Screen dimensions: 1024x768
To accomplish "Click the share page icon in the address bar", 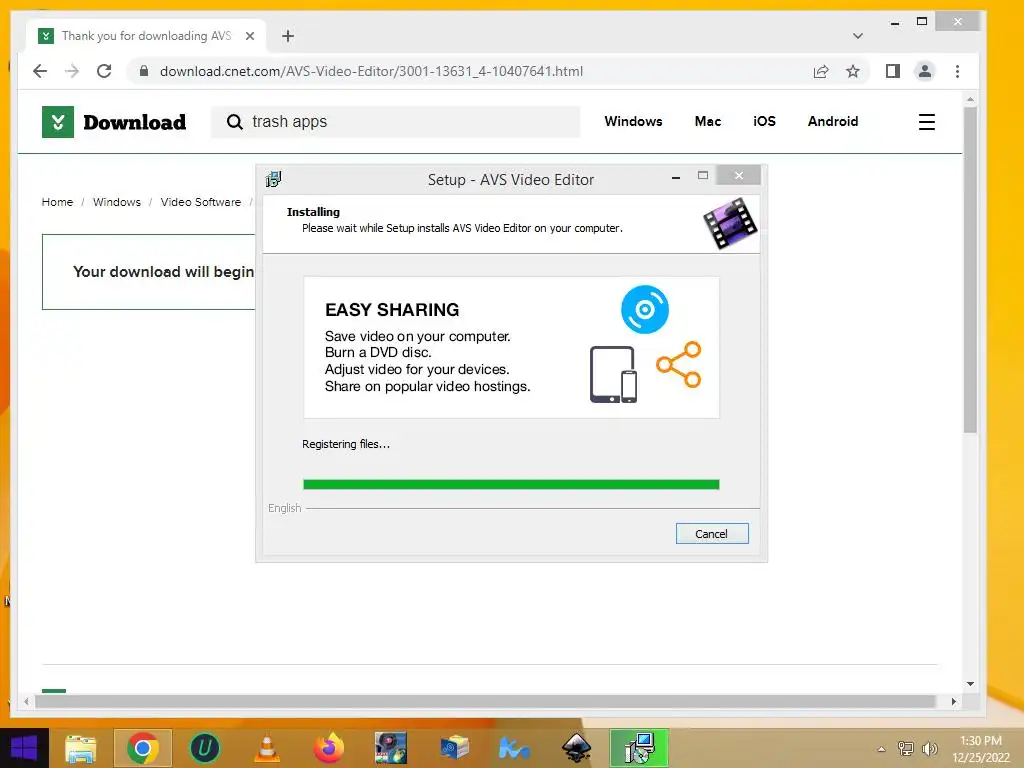I will pyautogui.click(x=821, y=71).
